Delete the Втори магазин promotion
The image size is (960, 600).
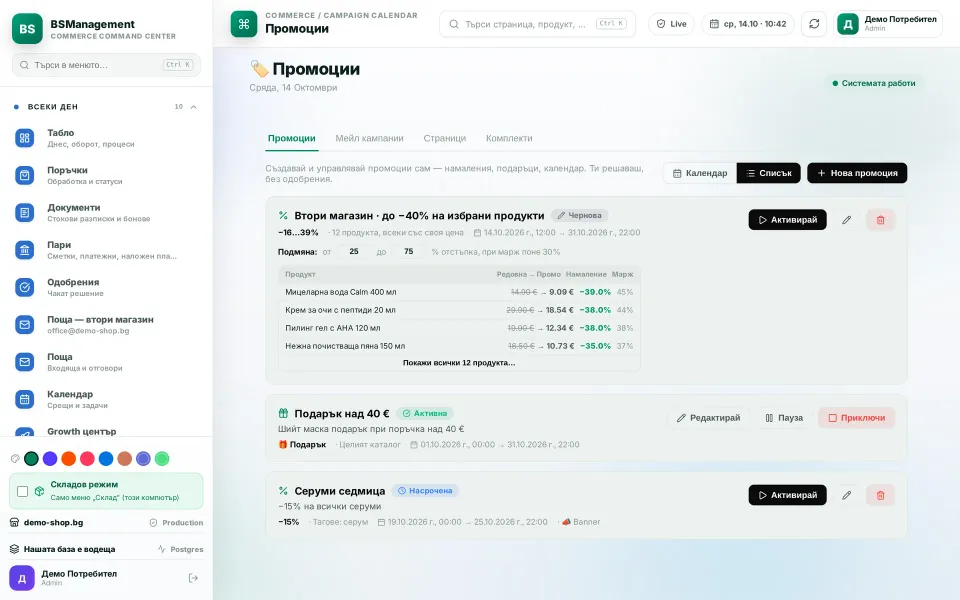(880, 220)
